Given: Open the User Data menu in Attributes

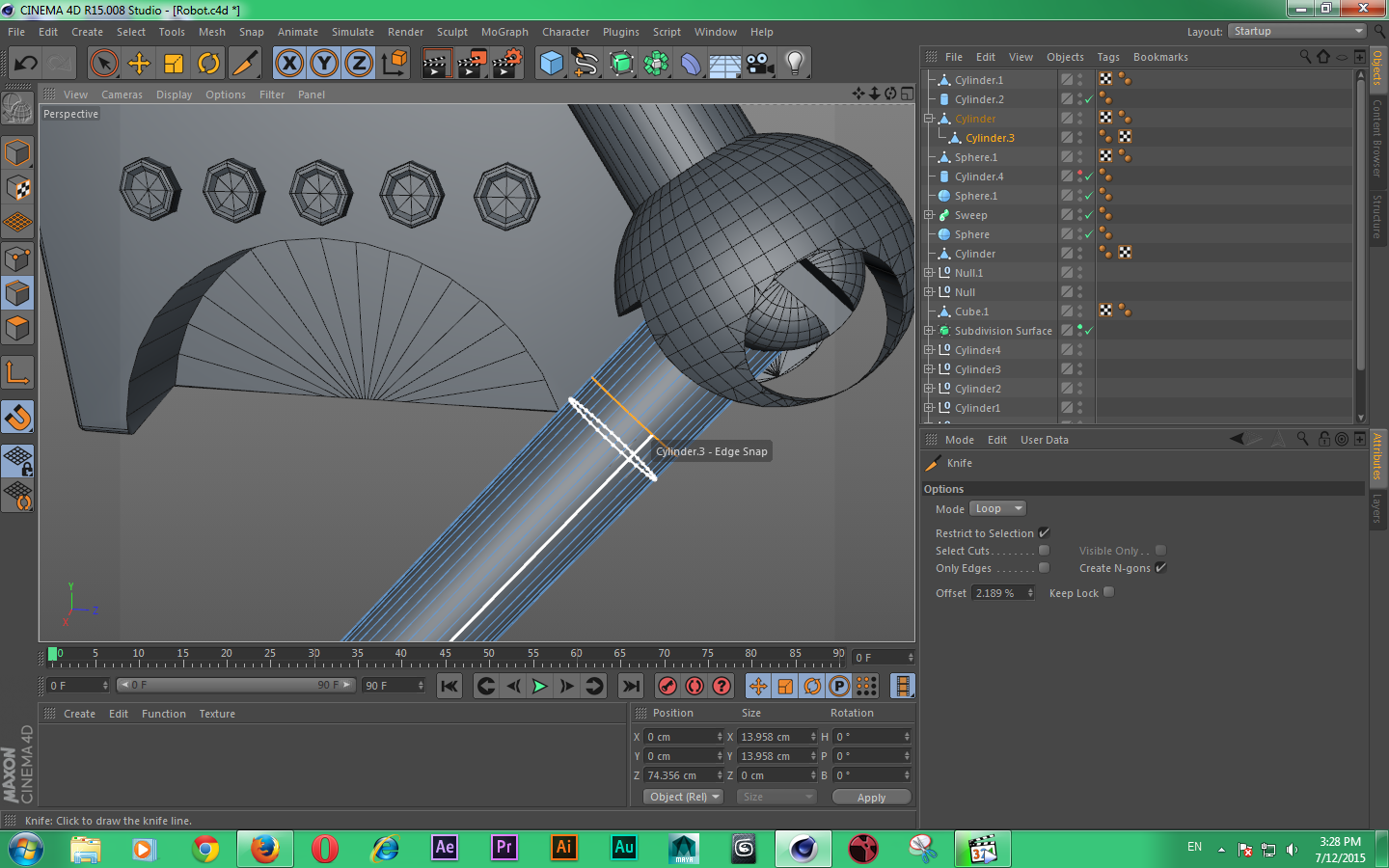Looking at the screenshot, I should [1044, 440].
